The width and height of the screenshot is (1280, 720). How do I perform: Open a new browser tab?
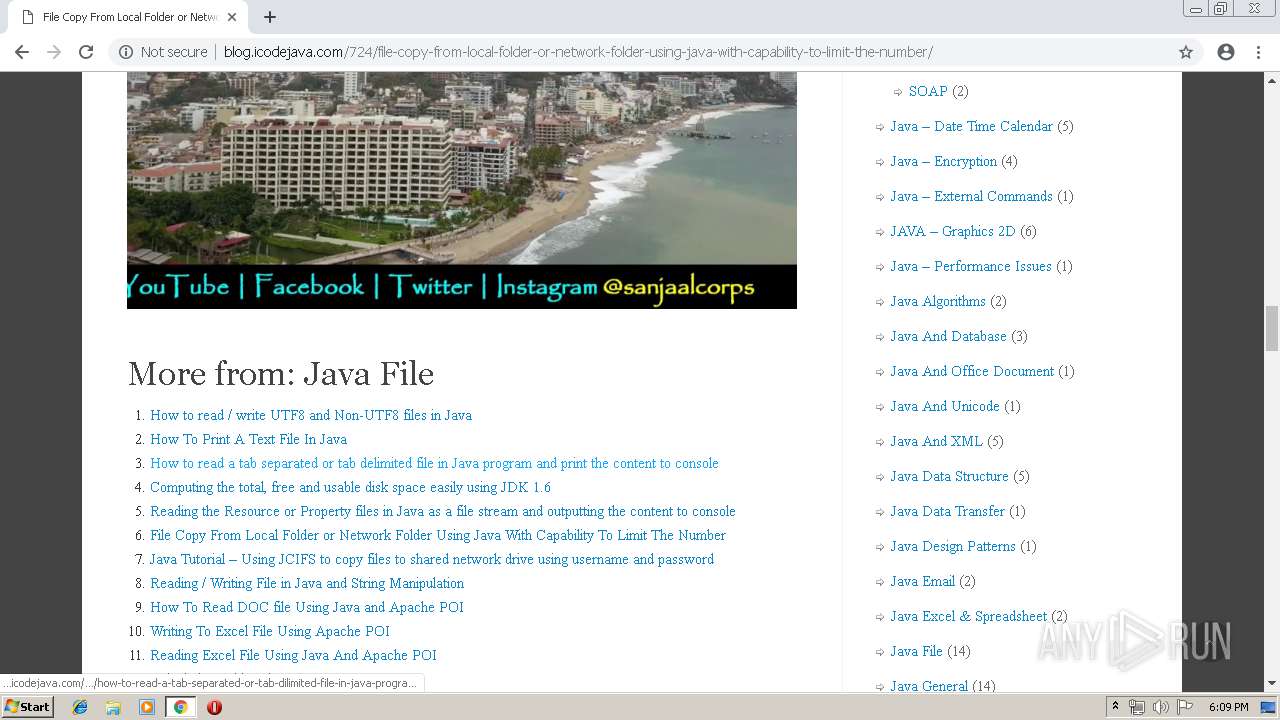[270, 17]
